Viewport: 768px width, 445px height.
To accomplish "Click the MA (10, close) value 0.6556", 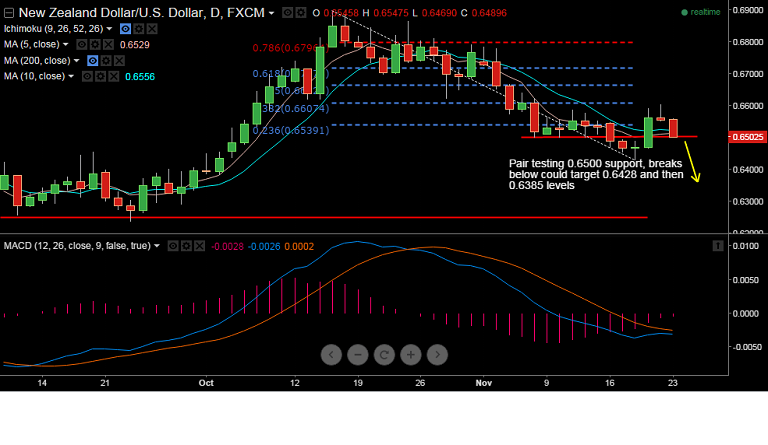I will (140, 77).
